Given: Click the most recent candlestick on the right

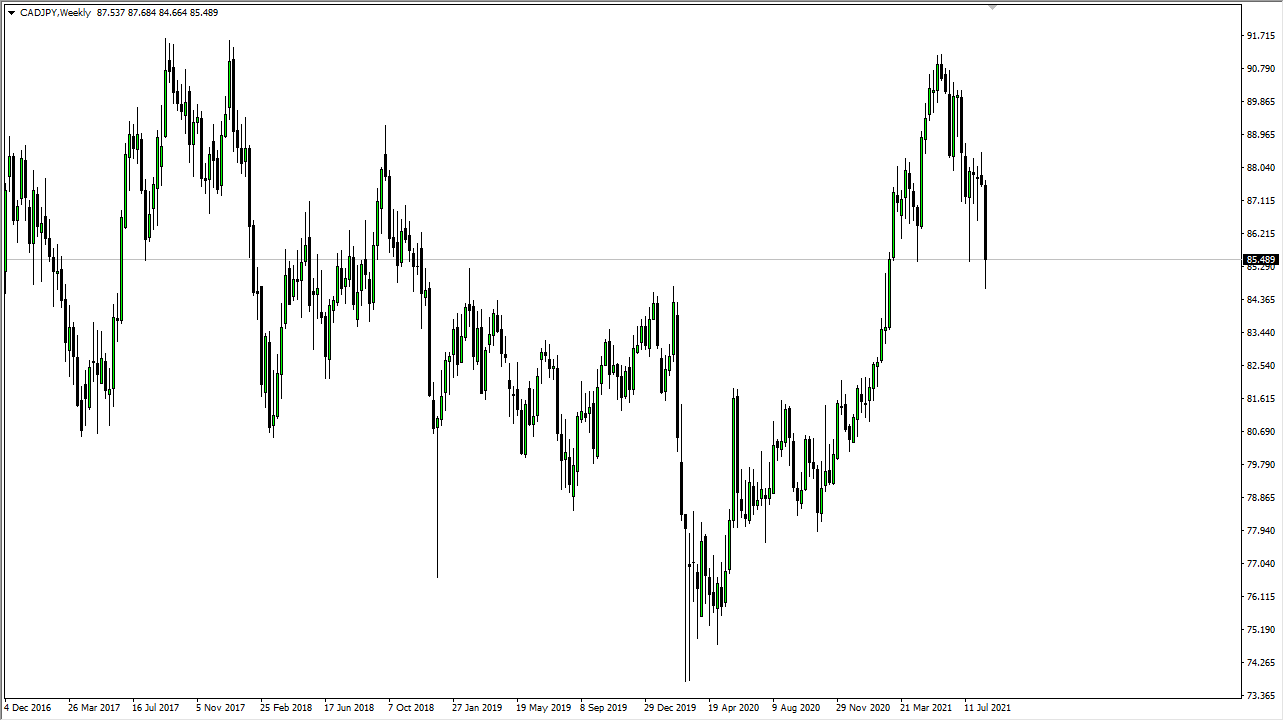Looking at the screenshot, I should (986, 220).
